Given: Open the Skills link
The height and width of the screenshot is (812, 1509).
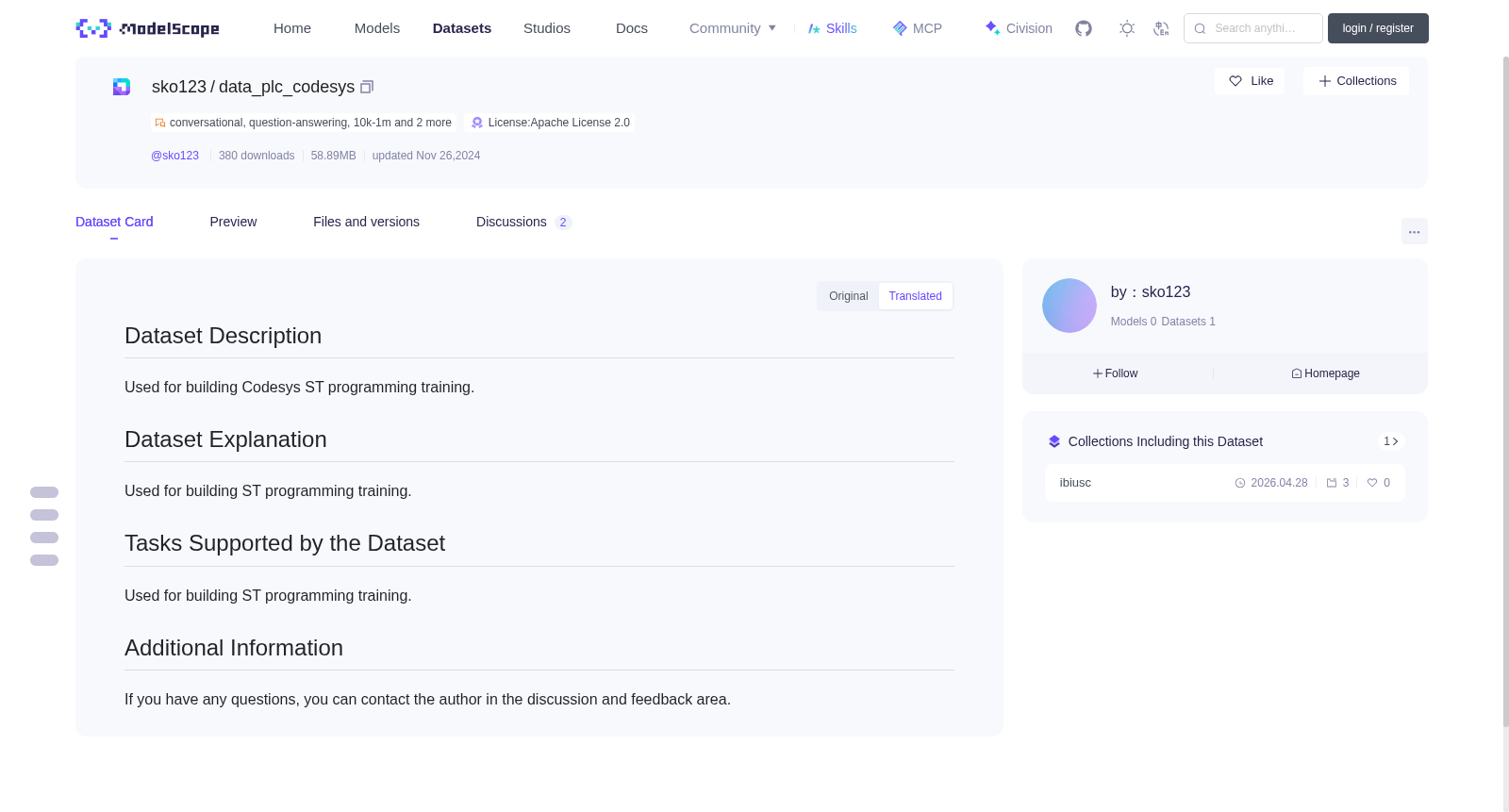Looking at the screenshot, I should [x=832, y=28].
